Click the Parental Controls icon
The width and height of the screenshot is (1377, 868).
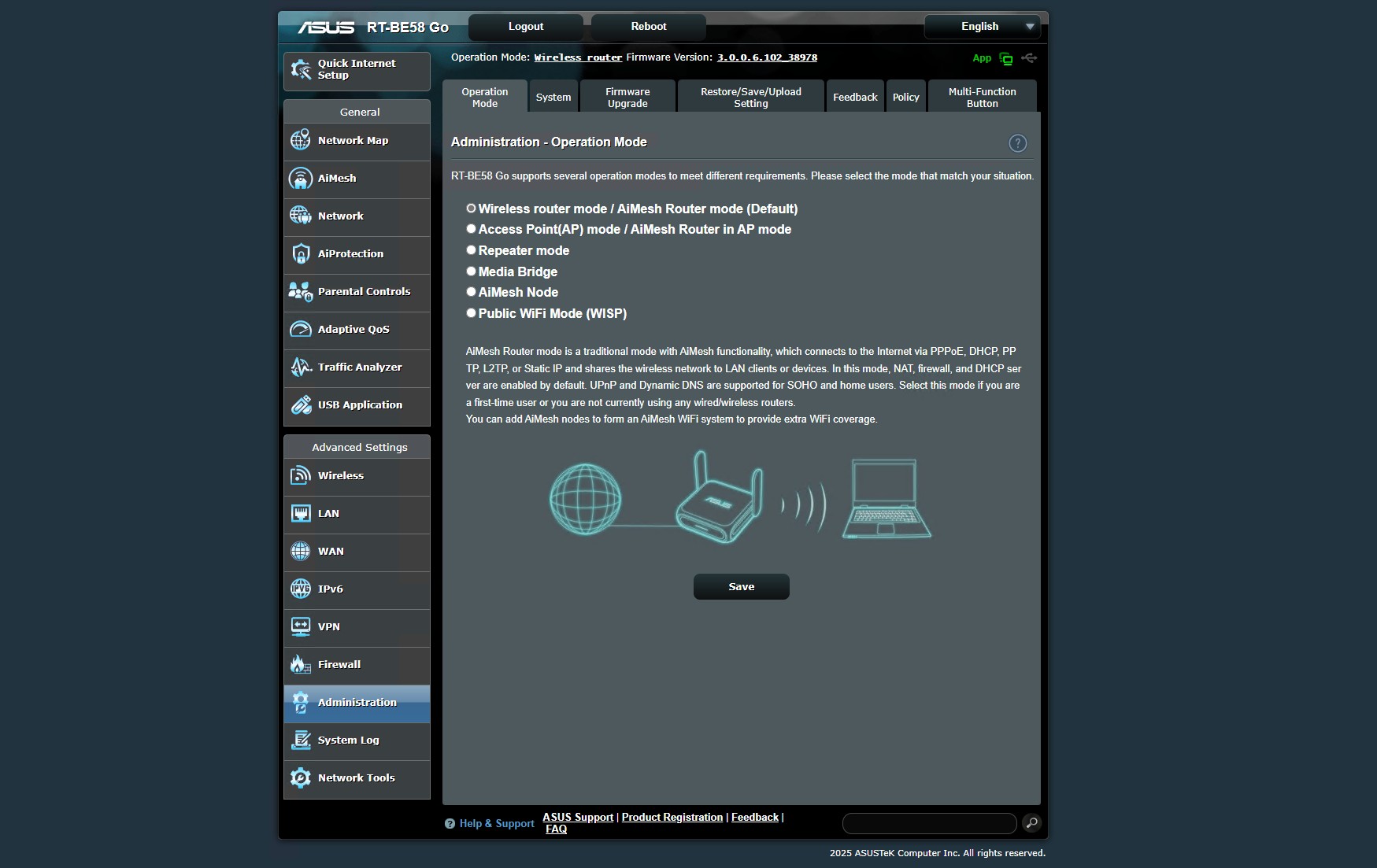point(301,291)
